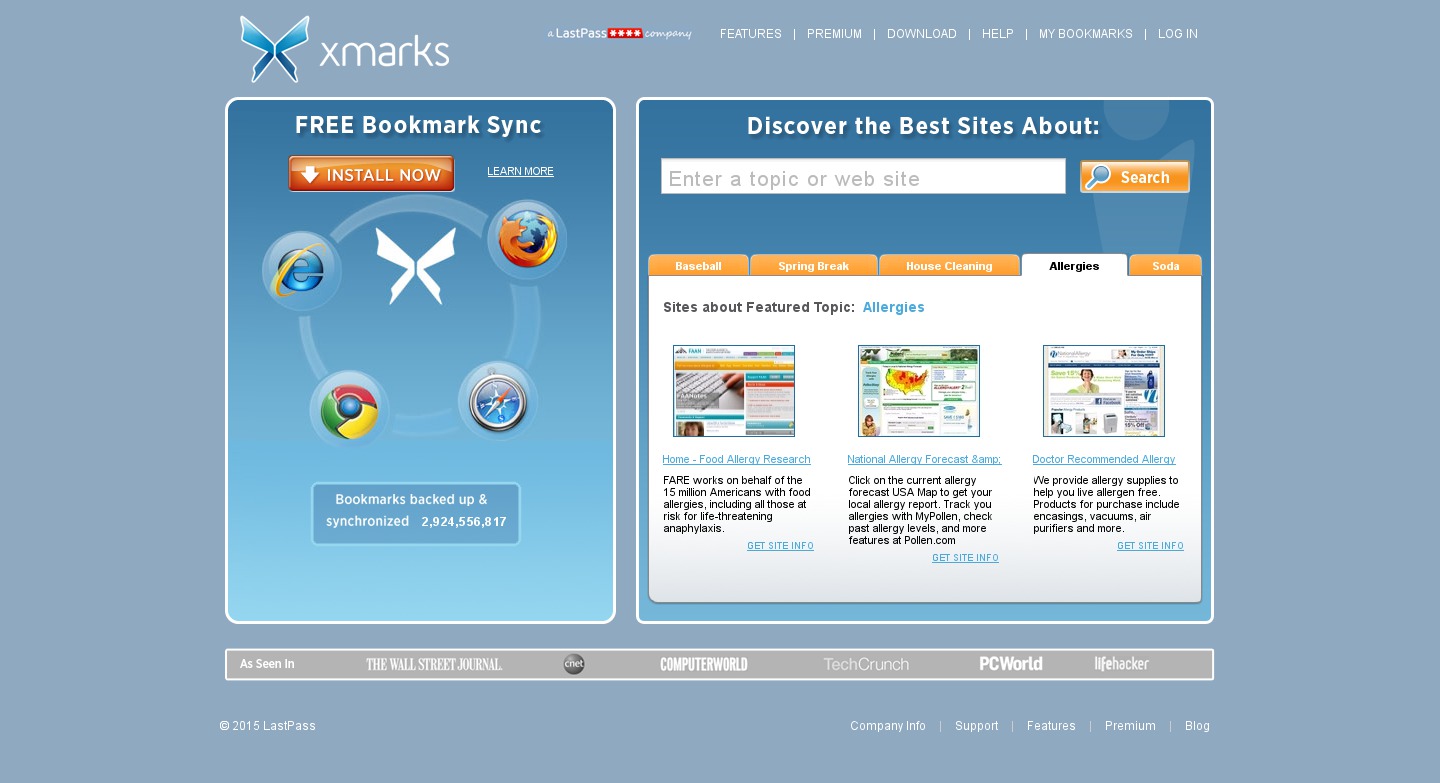1440x783 pixels.
Task: Click the Learn More link
Action: point(520,171)
